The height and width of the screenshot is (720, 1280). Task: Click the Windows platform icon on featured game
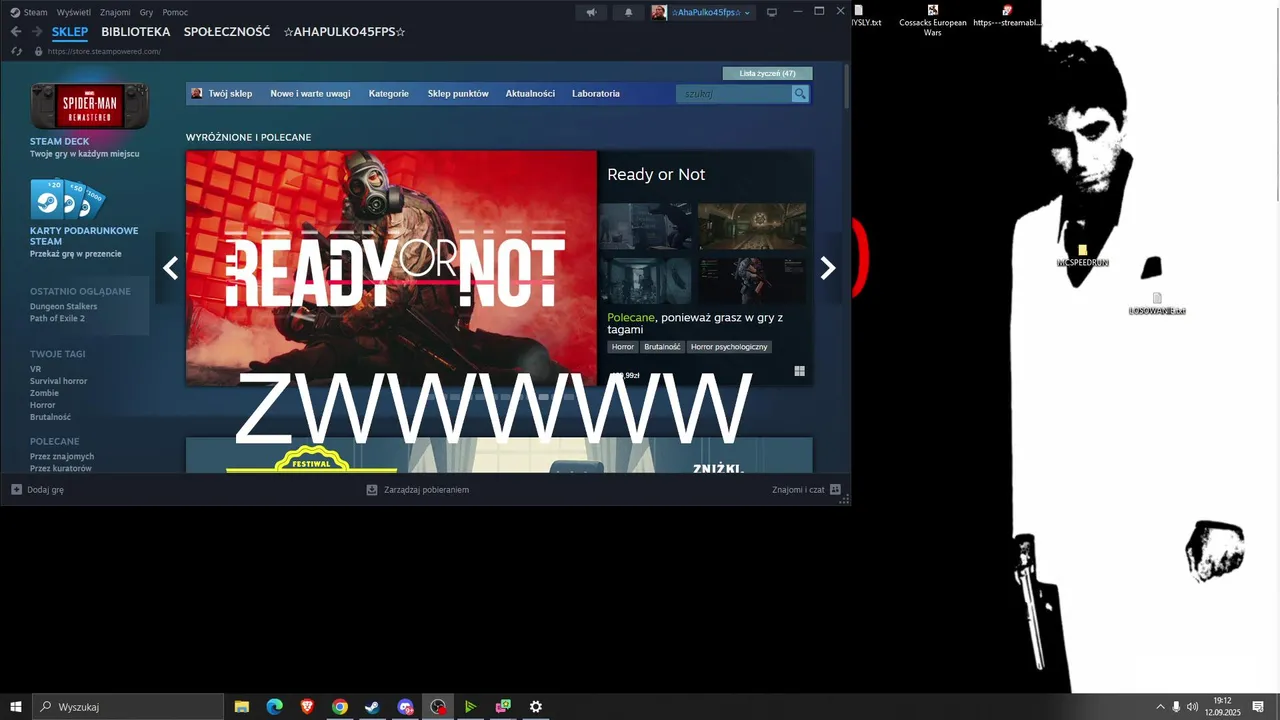click(x=800, y=371)
